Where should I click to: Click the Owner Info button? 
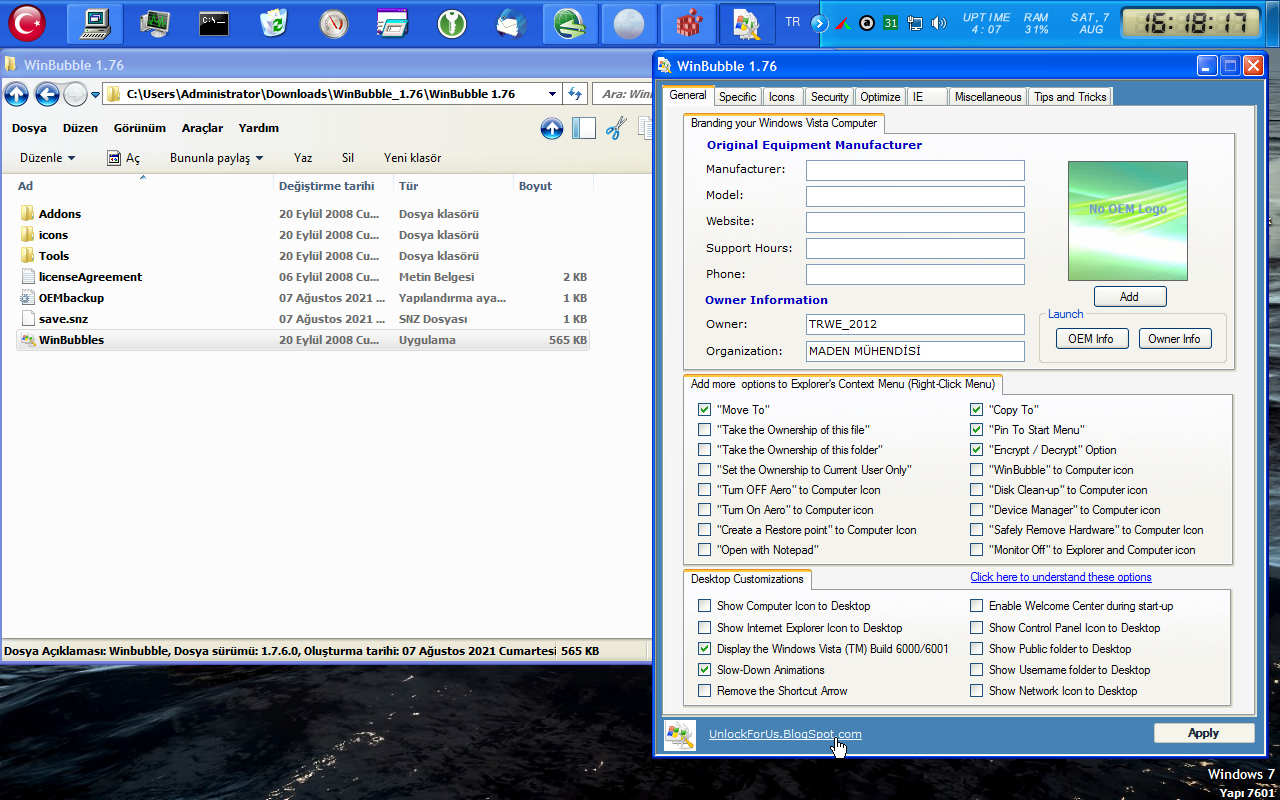[x=1175, y=339]
